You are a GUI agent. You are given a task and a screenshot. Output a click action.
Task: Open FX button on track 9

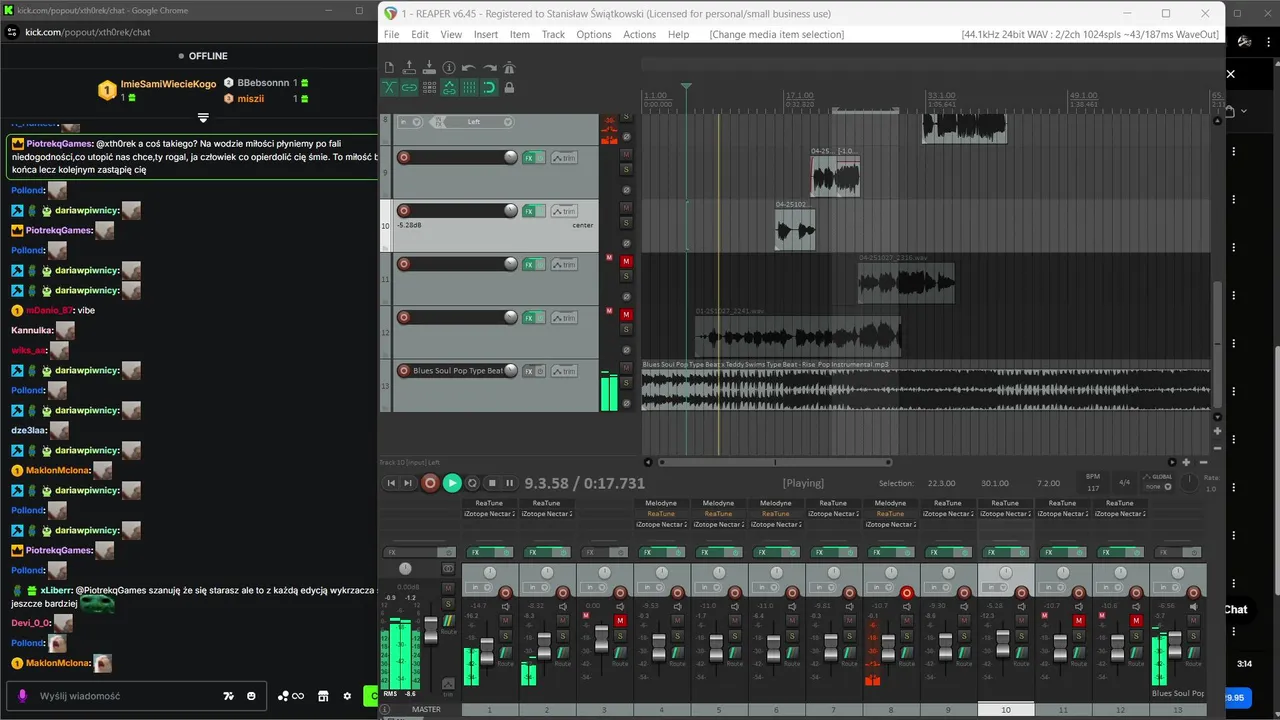tap(530, 158)
